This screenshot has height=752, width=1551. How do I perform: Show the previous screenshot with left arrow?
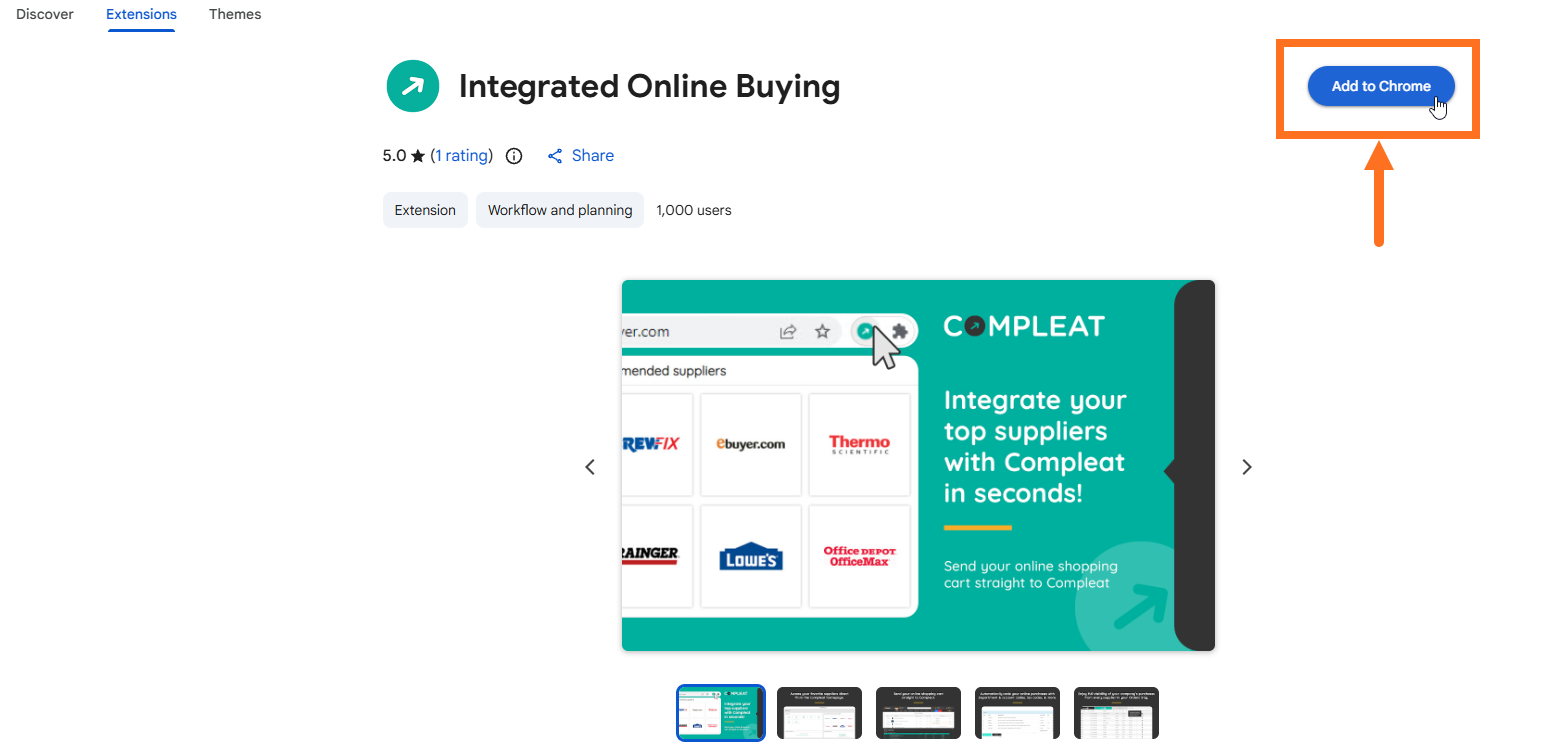(590, 467)
